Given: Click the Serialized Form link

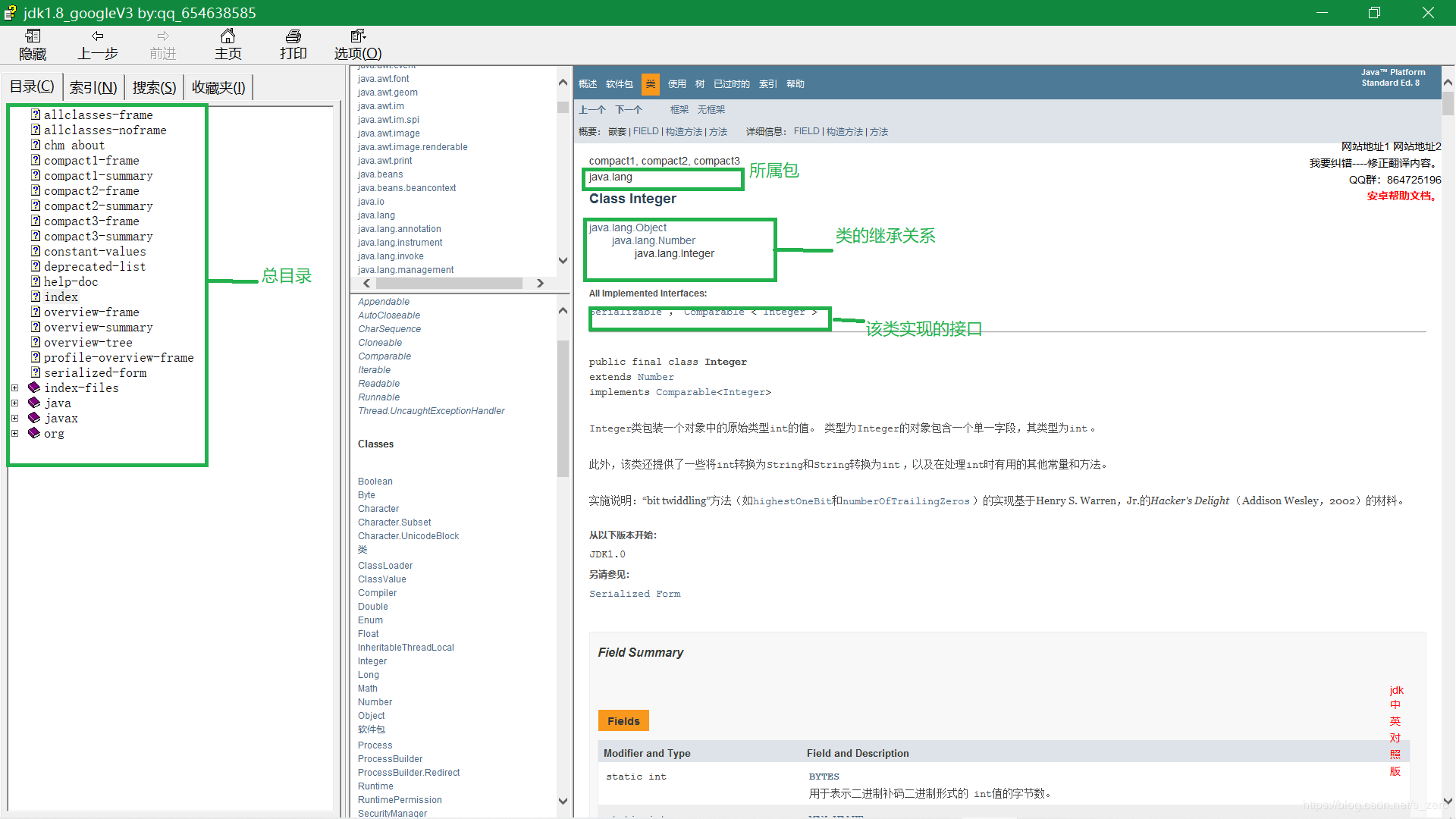Looking at the screenshot, I should tap(635, 594).
